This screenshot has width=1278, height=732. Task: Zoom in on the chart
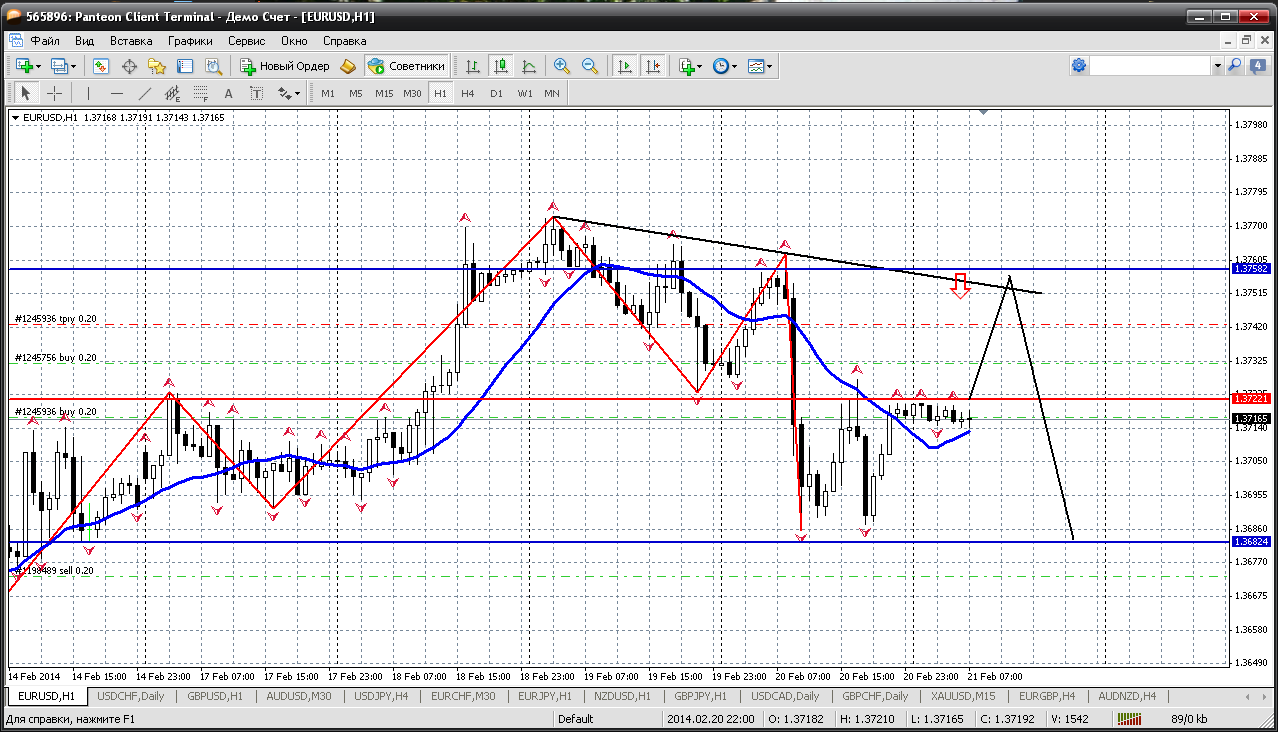click(562, 66)
